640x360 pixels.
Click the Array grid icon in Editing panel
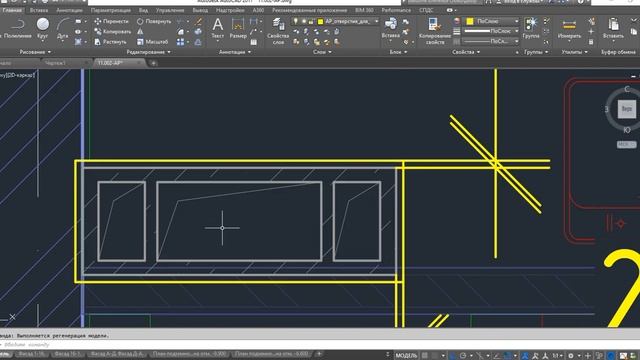[180, 42]
